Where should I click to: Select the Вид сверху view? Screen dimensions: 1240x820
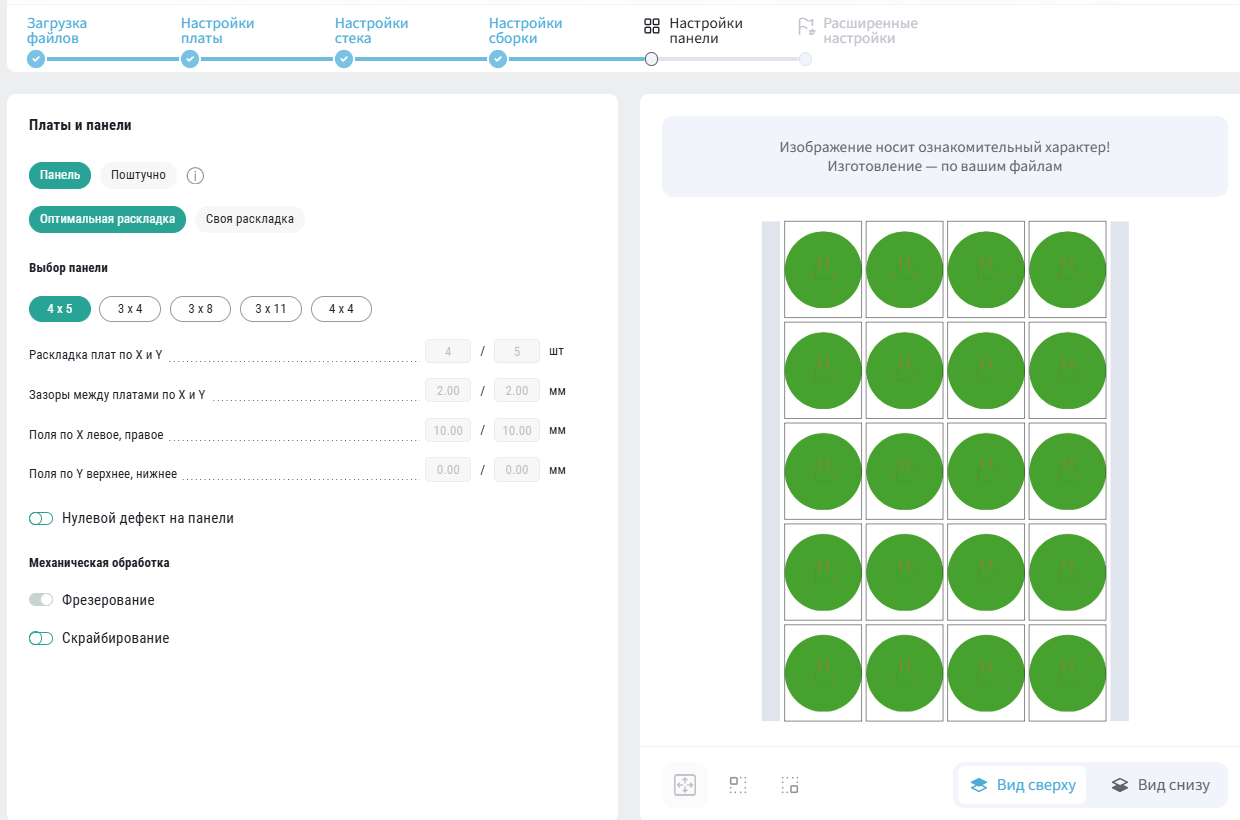point(1022,785)
